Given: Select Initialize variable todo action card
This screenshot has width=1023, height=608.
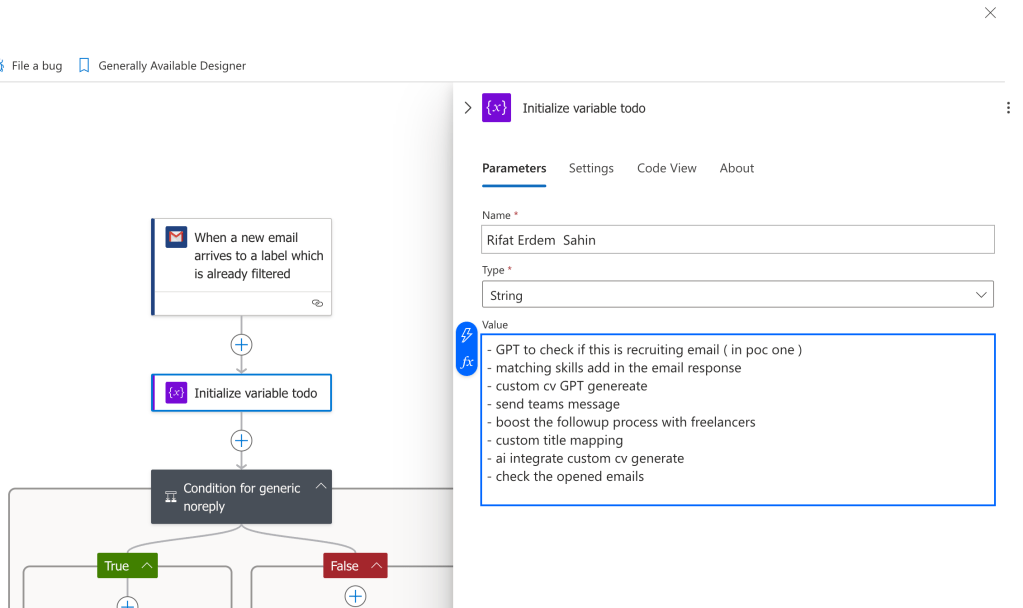Looking at the screenshot, I should pyautogui.click(x=241, y=393).
